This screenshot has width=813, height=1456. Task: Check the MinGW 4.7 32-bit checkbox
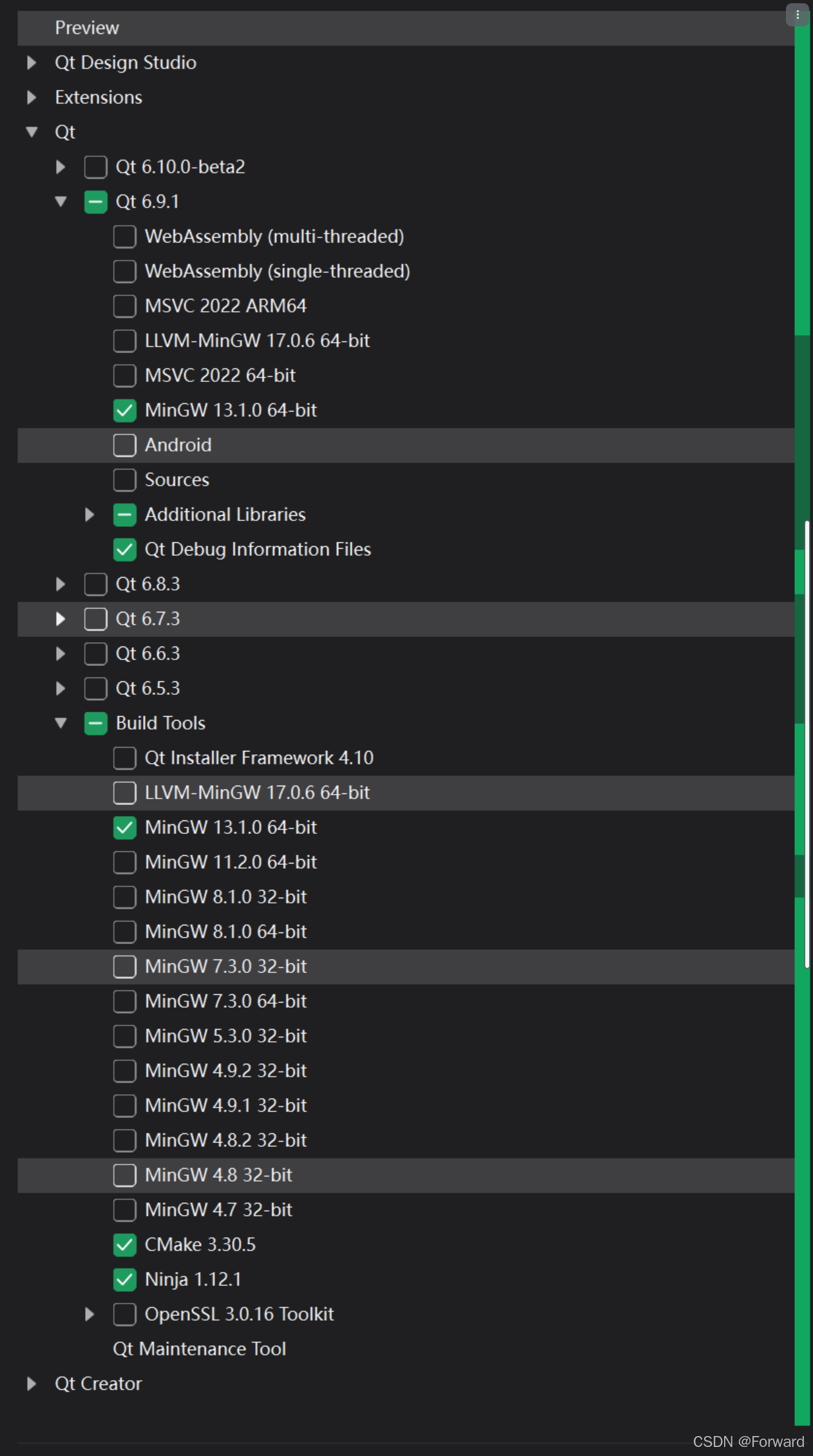coord(124,1210)
